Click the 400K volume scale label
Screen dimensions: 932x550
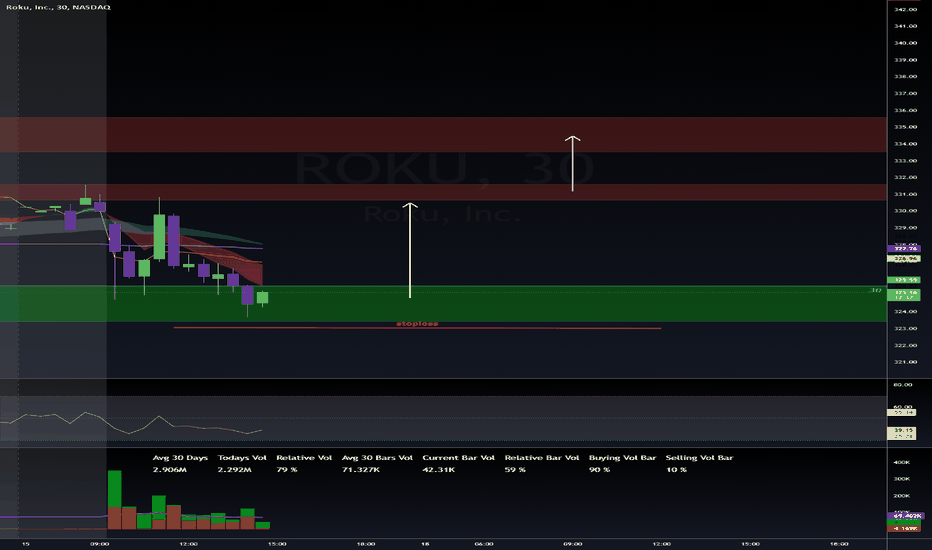[x=902, y=462]
